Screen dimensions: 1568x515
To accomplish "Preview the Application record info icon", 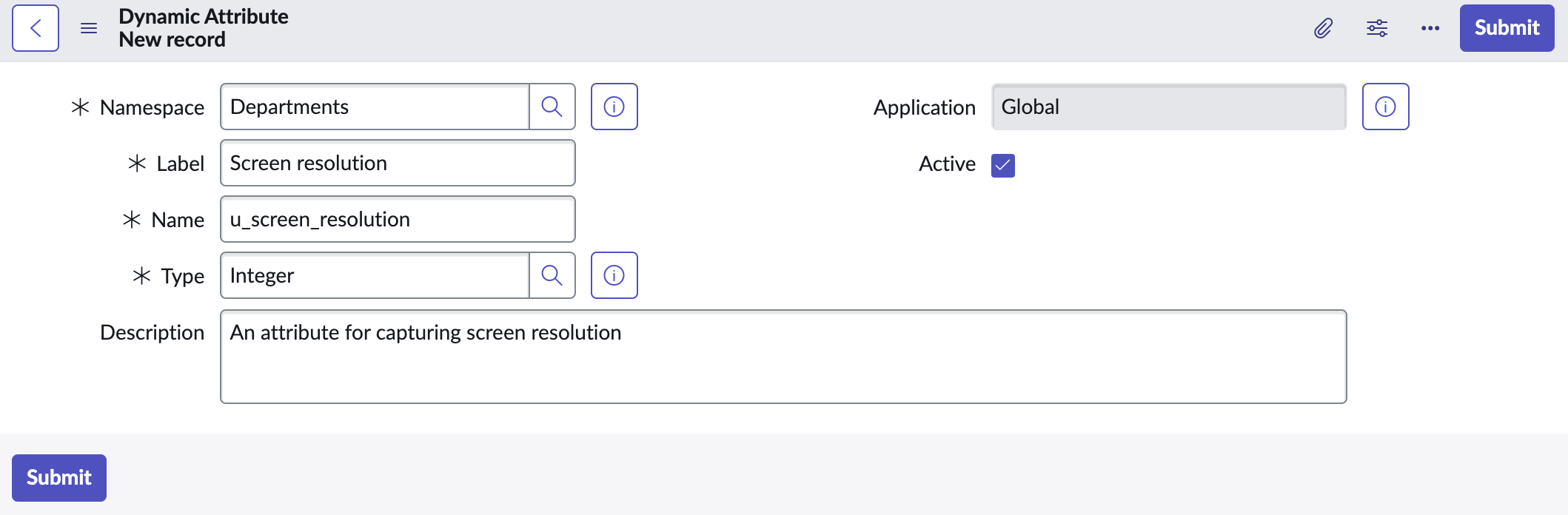I will click(1386, 107).
